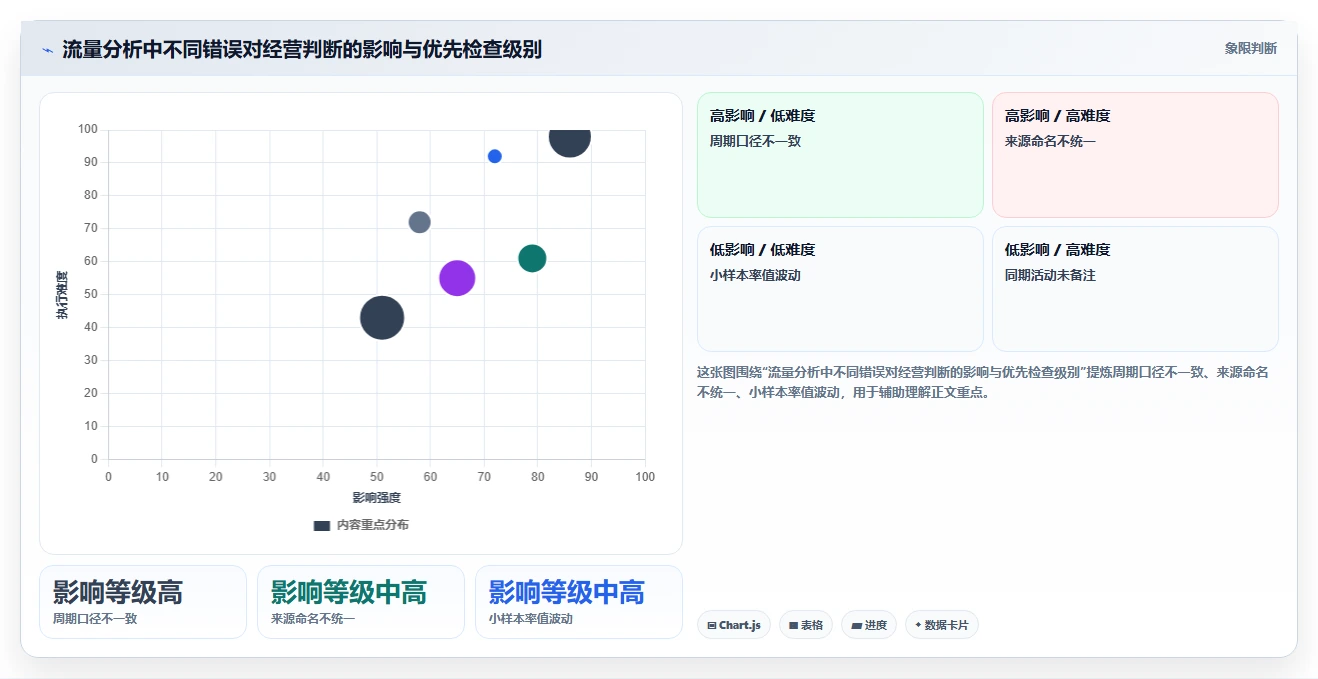The height and width of the screenshot is (679, 1318).
Task: Click the lightning icon beside the title
Action: coord(47,50)
